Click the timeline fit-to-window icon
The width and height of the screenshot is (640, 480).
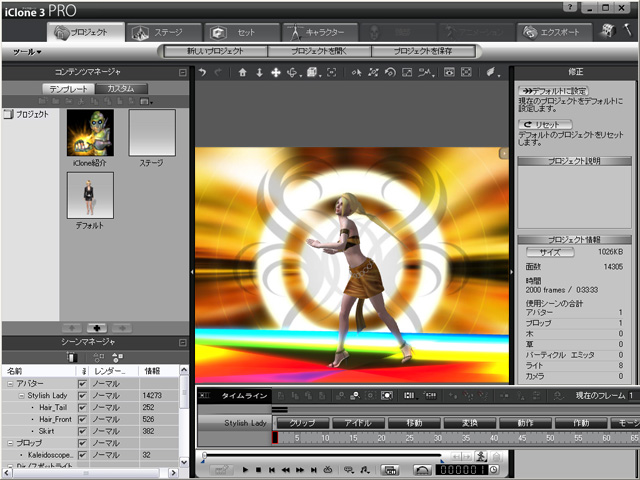[x=387, y=396]
